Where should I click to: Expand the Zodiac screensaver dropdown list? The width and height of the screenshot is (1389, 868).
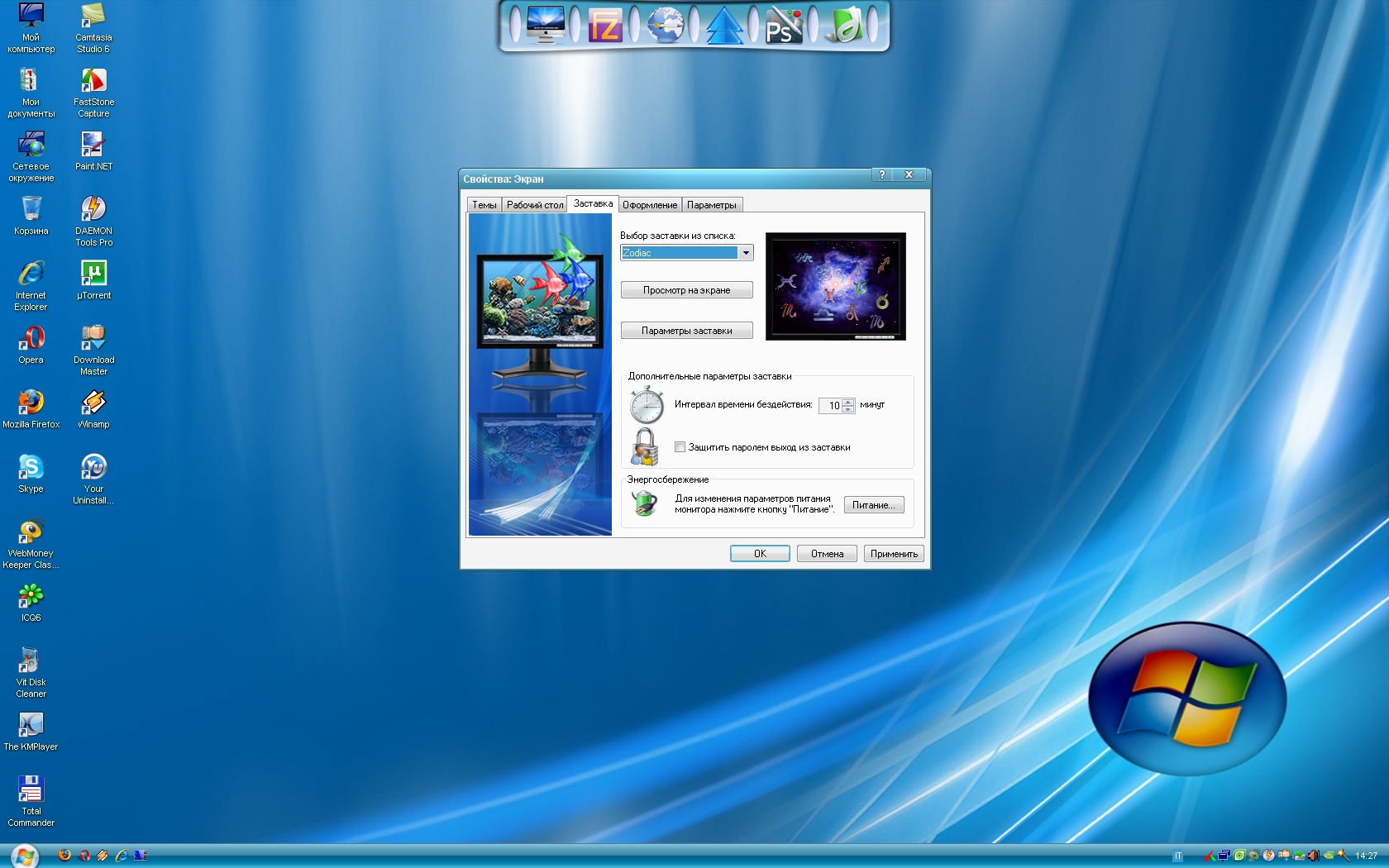[747, 253]
